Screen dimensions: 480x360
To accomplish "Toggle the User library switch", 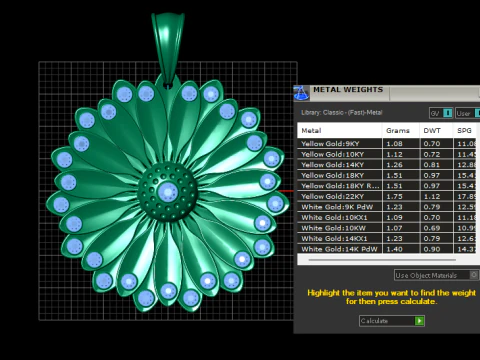I will [477, 113].
